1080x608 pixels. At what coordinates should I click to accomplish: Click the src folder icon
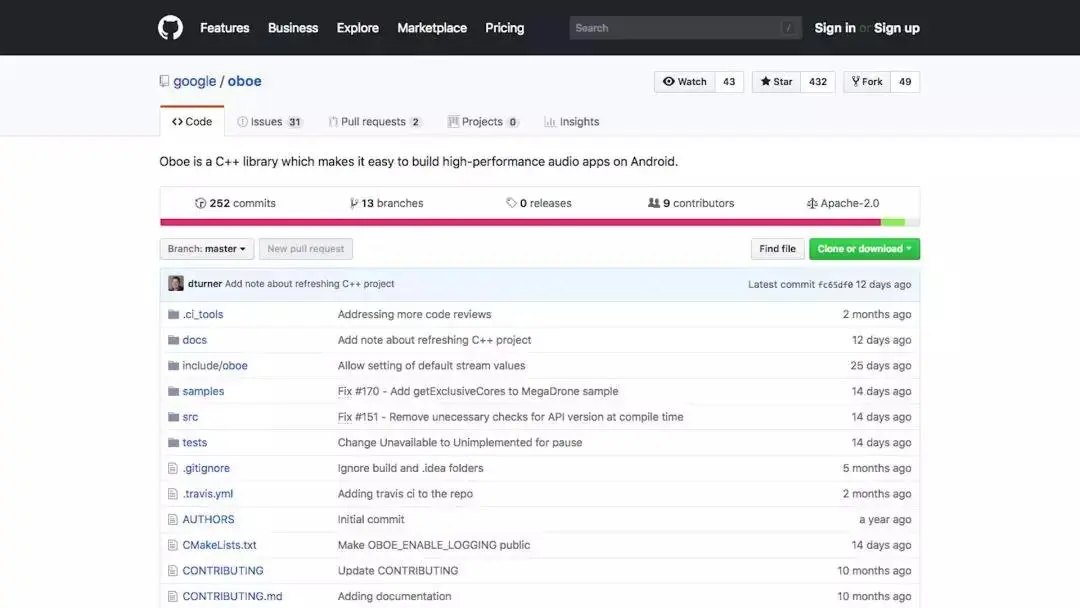(x=173, y=417)
